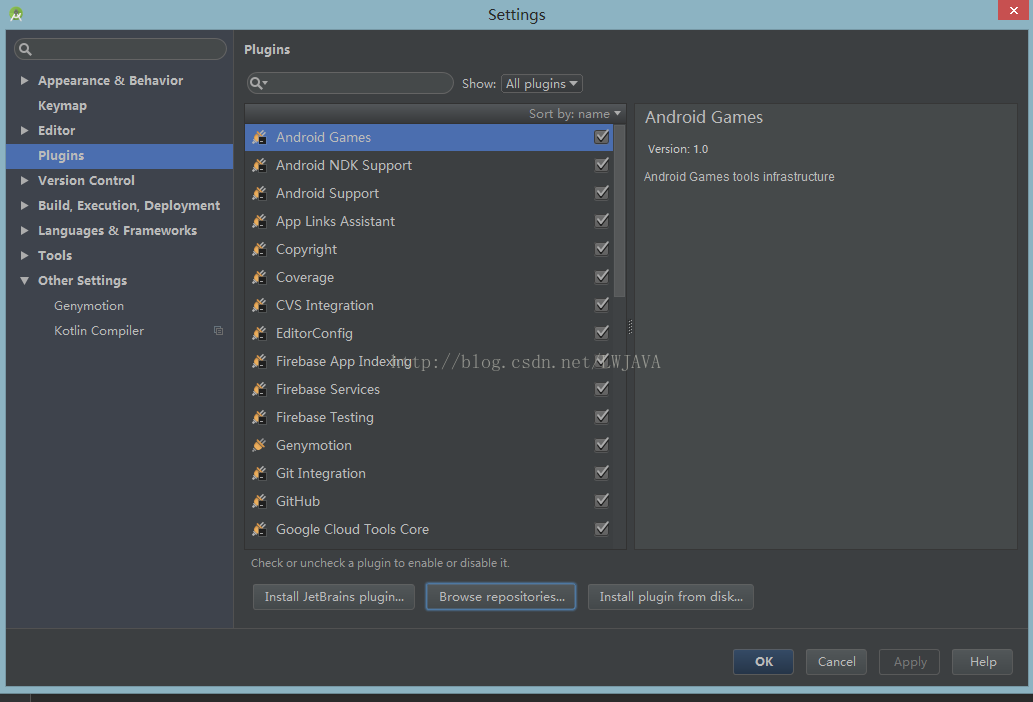Select Plugins in settings tree
Screen dimensions: 1033x702
[x=119, y=155]
